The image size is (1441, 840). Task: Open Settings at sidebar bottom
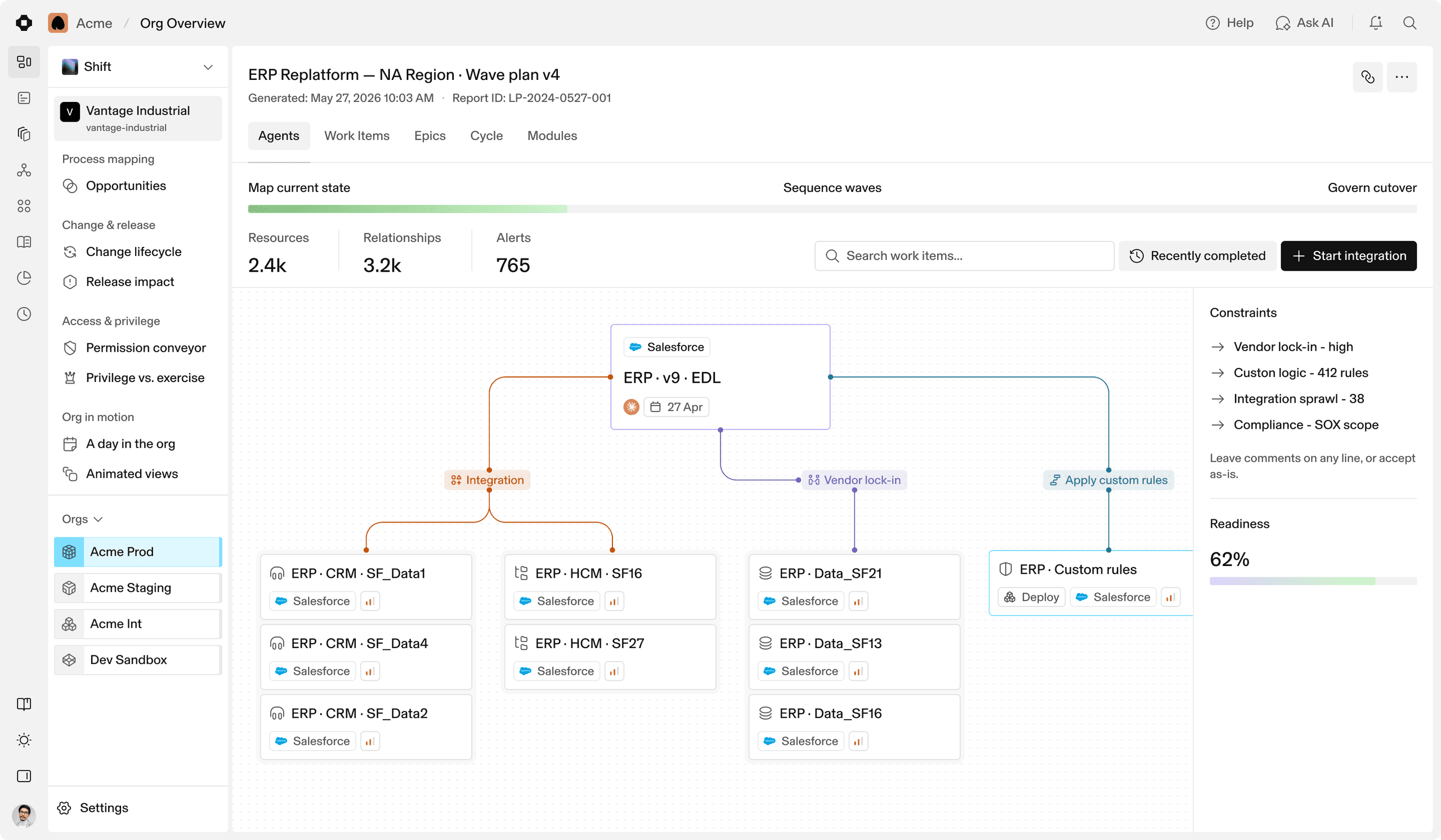pos(93,808)
